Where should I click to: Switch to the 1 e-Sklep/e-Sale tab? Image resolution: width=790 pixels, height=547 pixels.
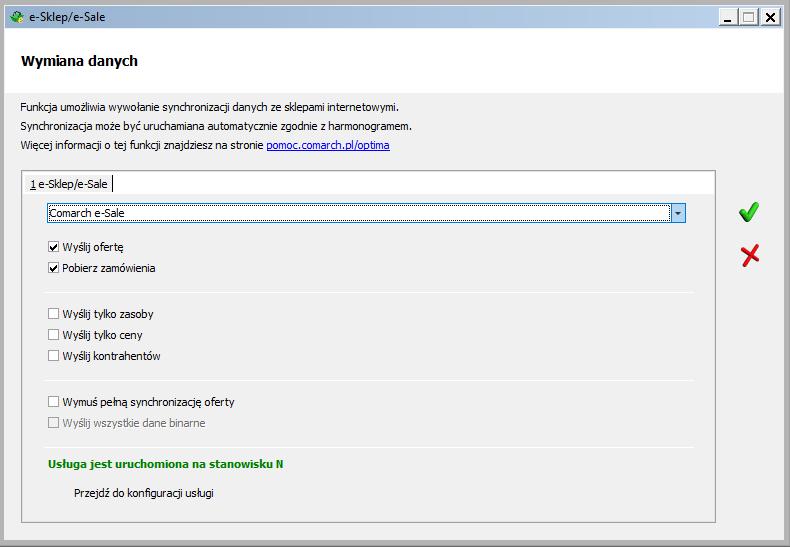click(69, 184)
